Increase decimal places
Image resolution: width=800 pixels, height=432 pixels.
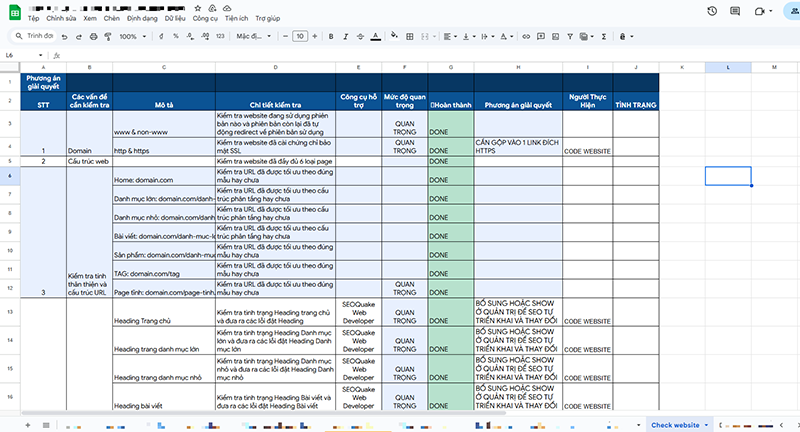point(205,36)
